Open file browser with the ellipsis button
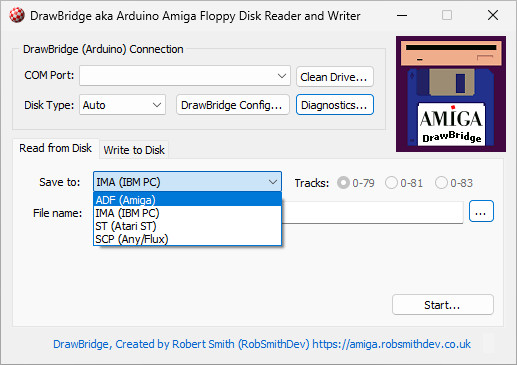This screenshot has height=365, width=517. pos(481,211)
